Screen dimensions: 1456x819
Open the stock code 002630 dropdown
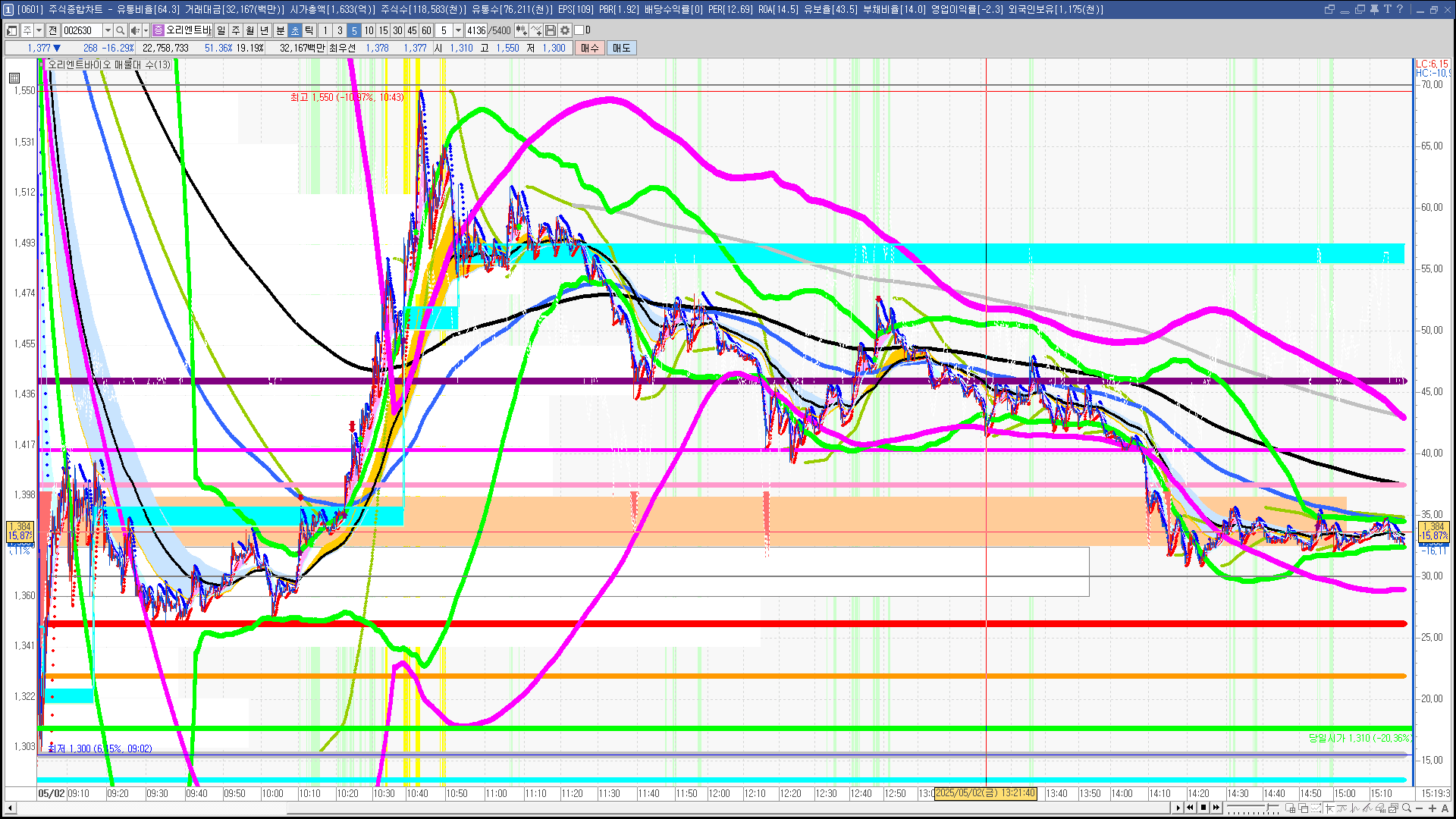pos(108,30)
